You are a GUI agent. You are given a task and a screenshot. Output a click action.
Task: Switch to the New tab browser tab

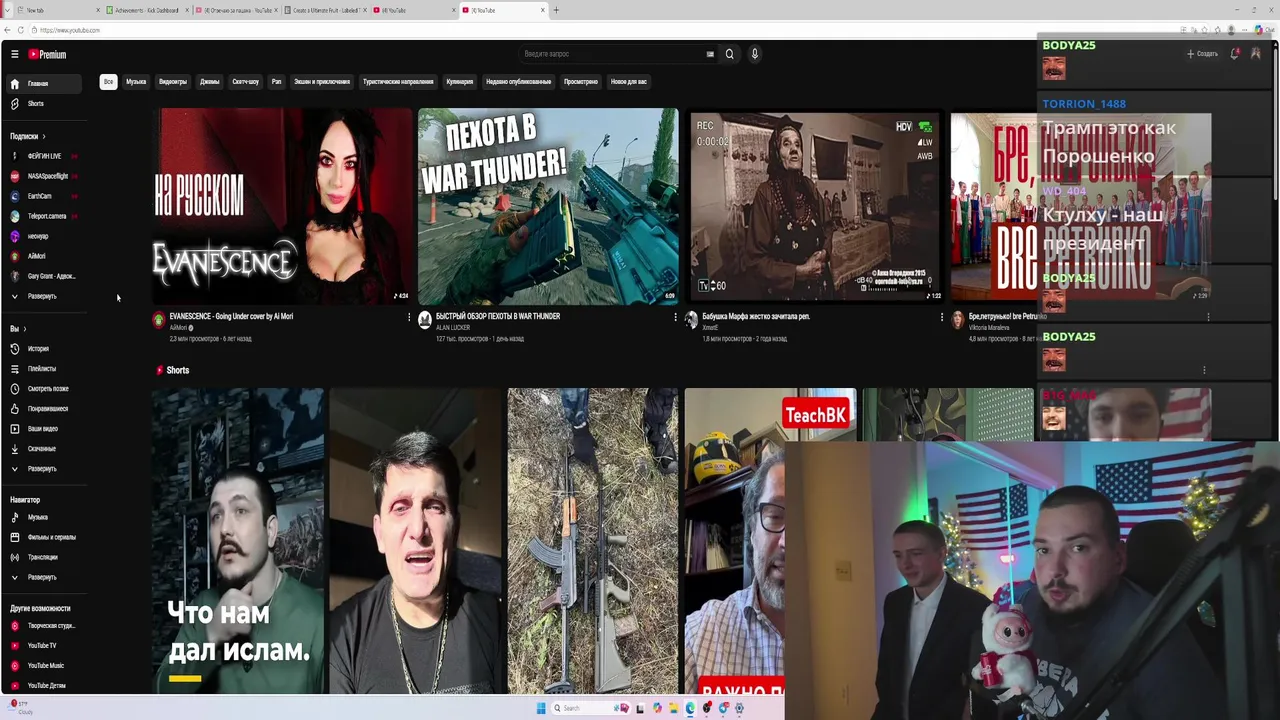coord(56,10)
